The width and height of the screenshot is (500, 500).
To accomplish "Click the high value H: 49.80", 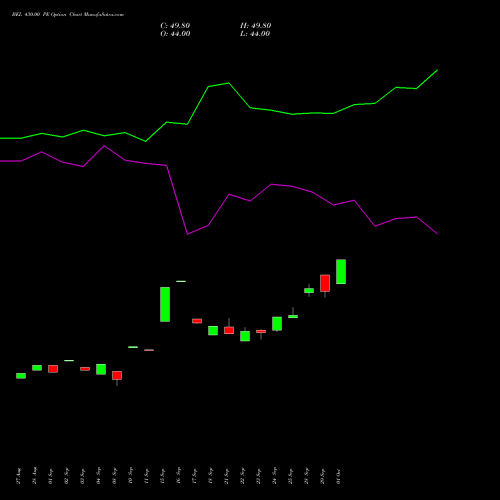I will pos(256,26).
